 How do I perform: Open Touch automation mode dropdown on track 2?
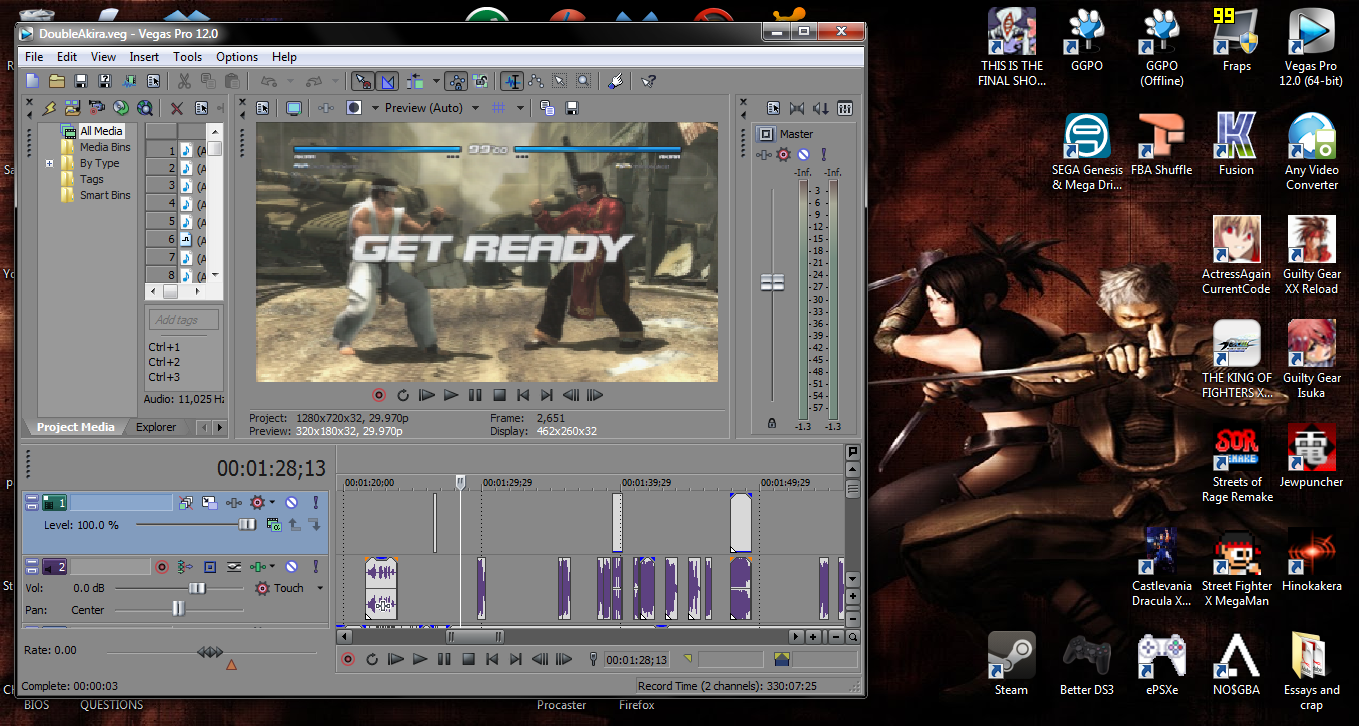[x=320, y=588]
